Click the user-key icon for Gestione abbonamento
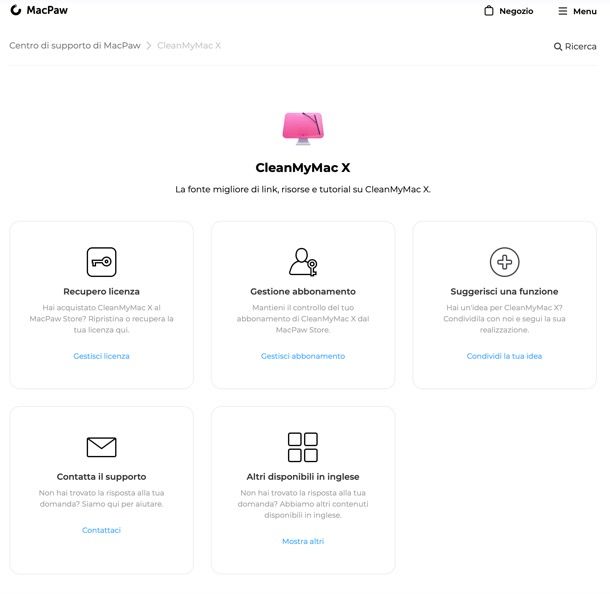The height and width of the screenshot is (594, 610). 303,262
